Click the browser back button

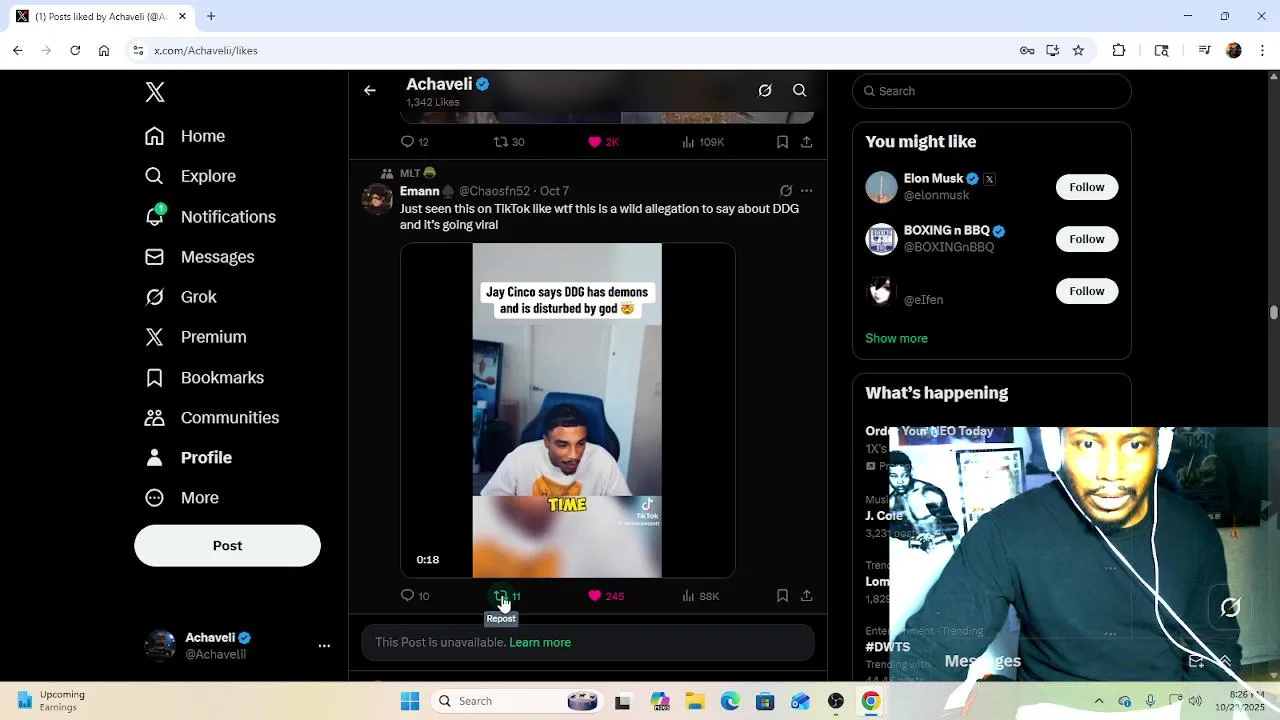pos(17,50)
